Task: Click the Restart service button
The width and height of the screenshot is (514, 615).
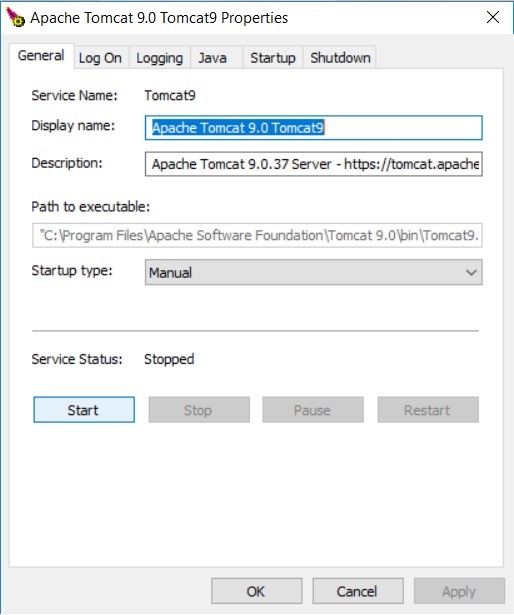Action: coord(428,410)
